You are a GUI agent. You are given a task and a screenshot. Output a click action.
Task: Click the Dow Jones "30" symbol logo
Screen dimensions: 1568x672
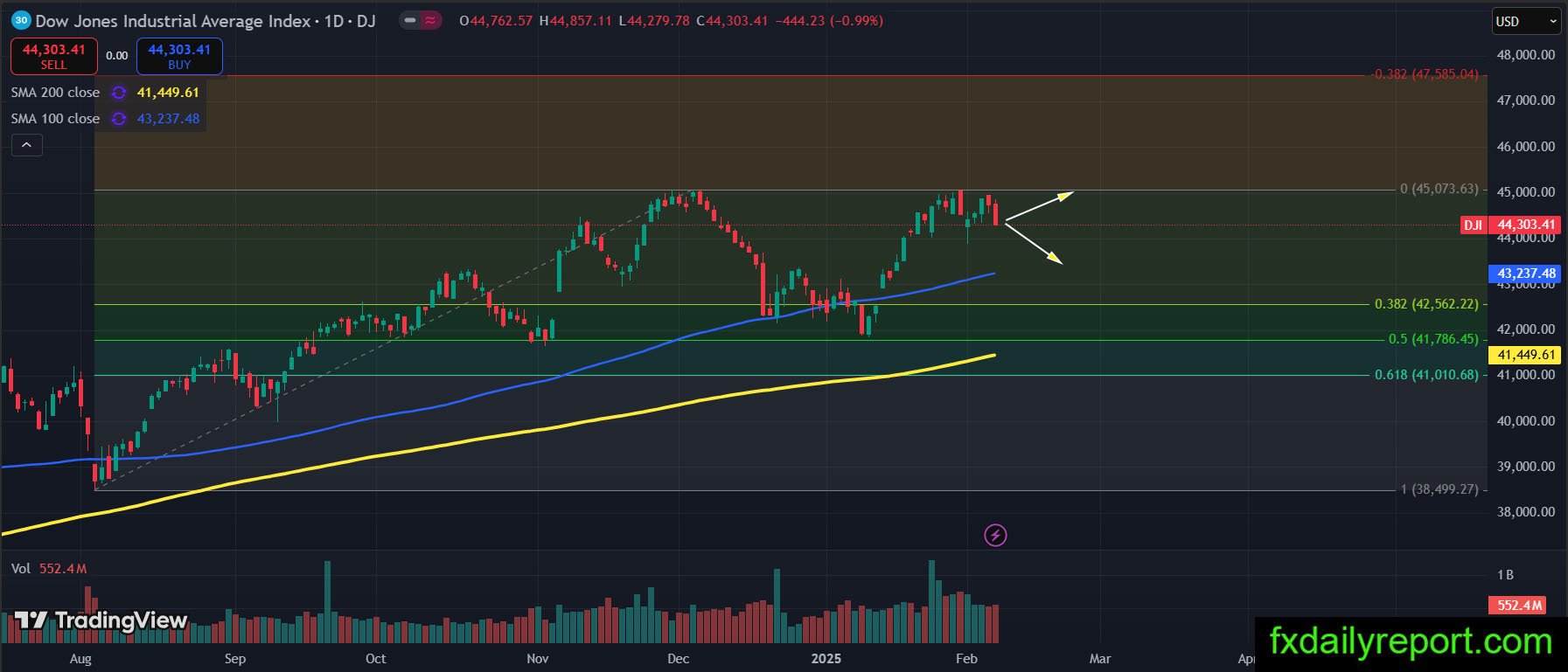(21, 20)
